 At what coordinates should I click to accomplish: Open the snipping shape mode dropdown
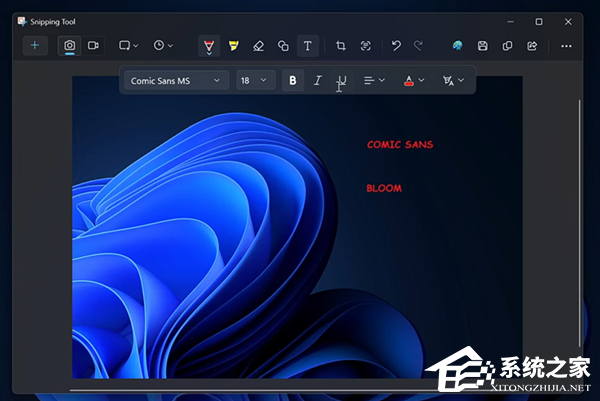[x=129, y=45]
